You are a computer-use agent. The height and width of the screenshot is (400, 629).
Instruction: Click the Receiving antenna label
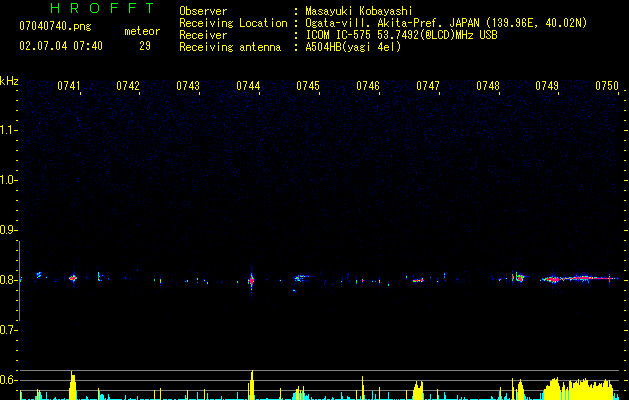click(x=230, y=47)
